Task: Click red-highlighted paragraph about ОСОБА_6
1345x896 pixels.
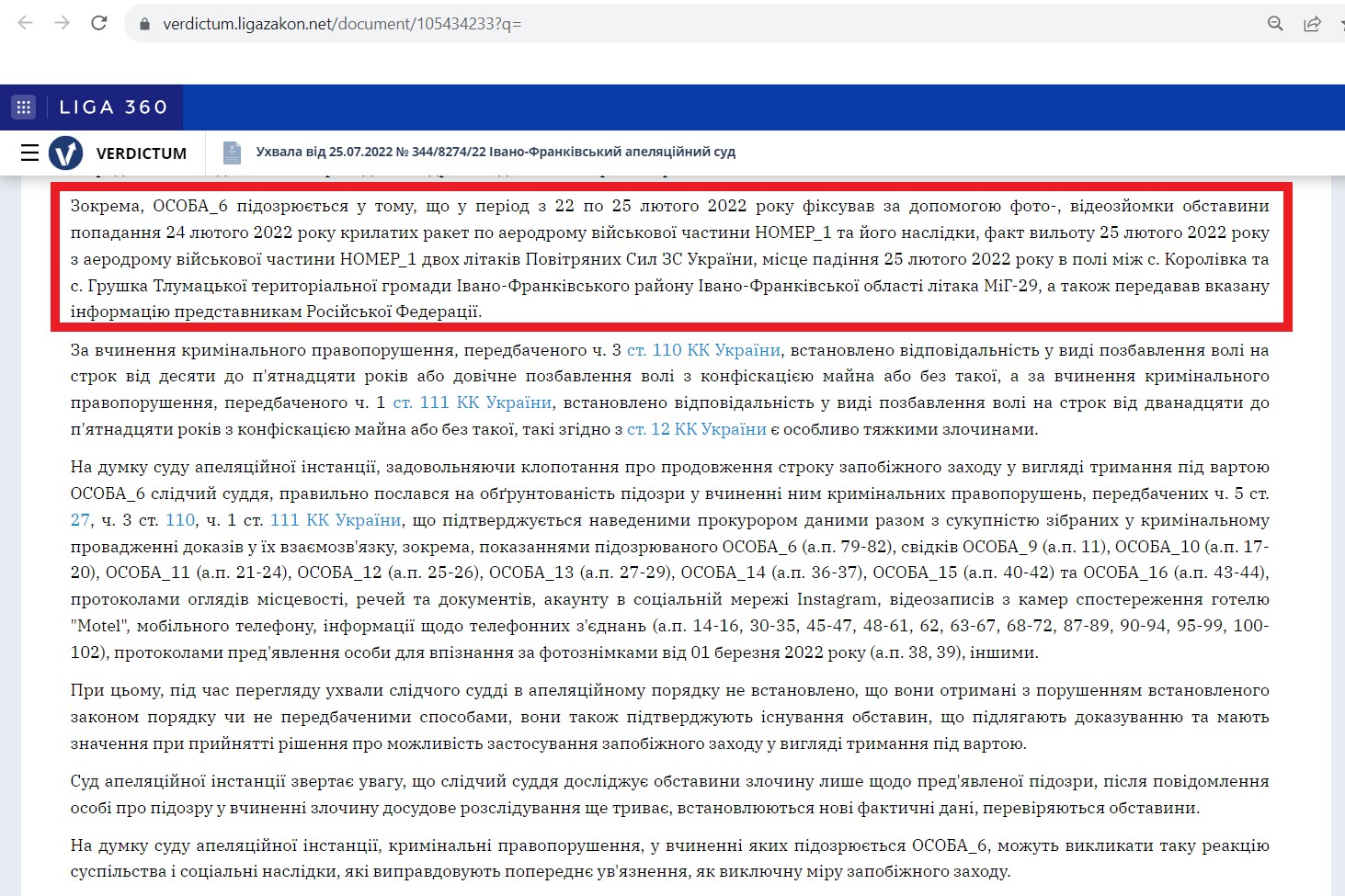Action: pyautogui.click(x=670, y=258)
